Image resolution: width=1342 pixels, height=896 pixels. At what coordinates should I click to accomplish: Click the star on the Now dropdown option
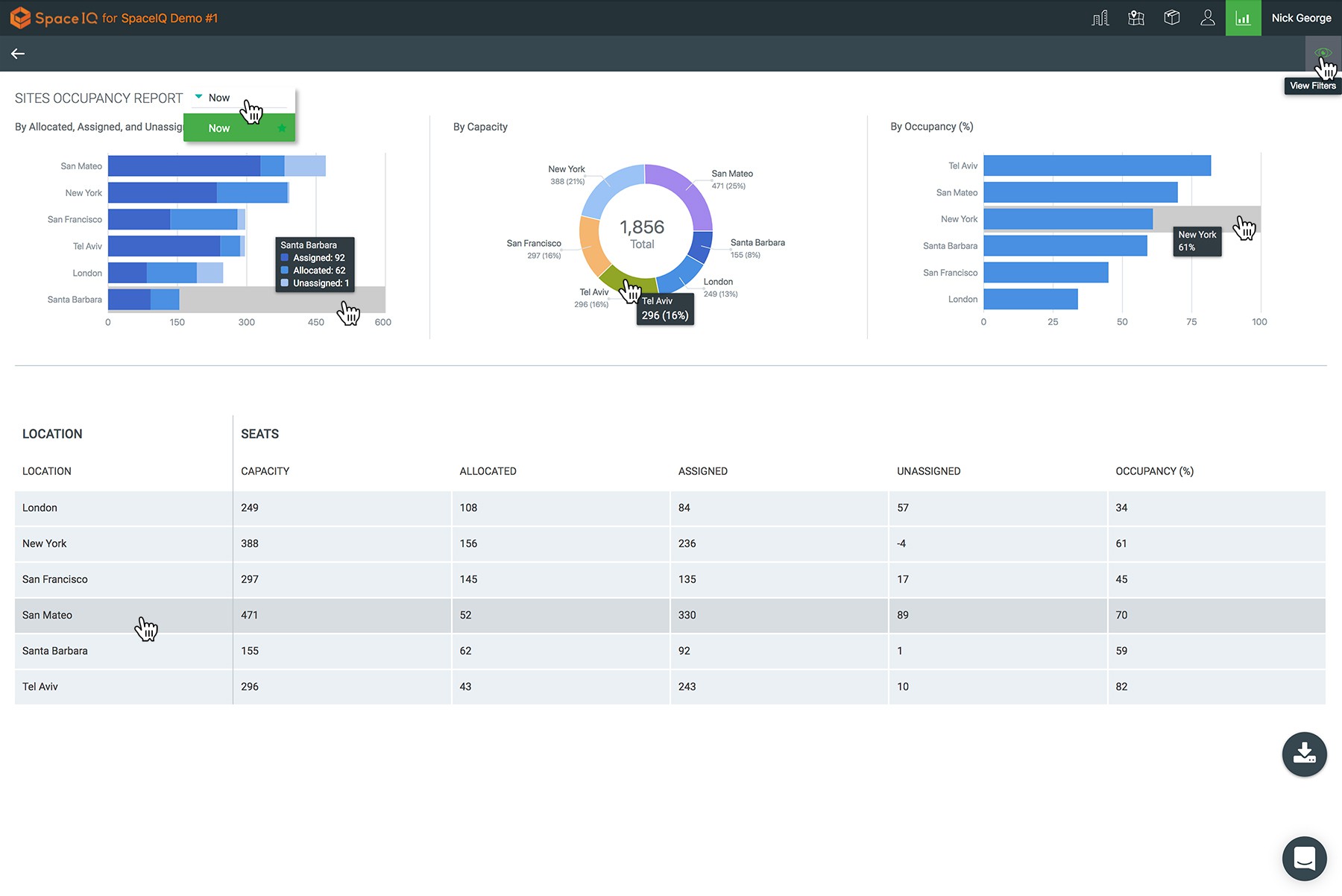(x=282, y=127)
